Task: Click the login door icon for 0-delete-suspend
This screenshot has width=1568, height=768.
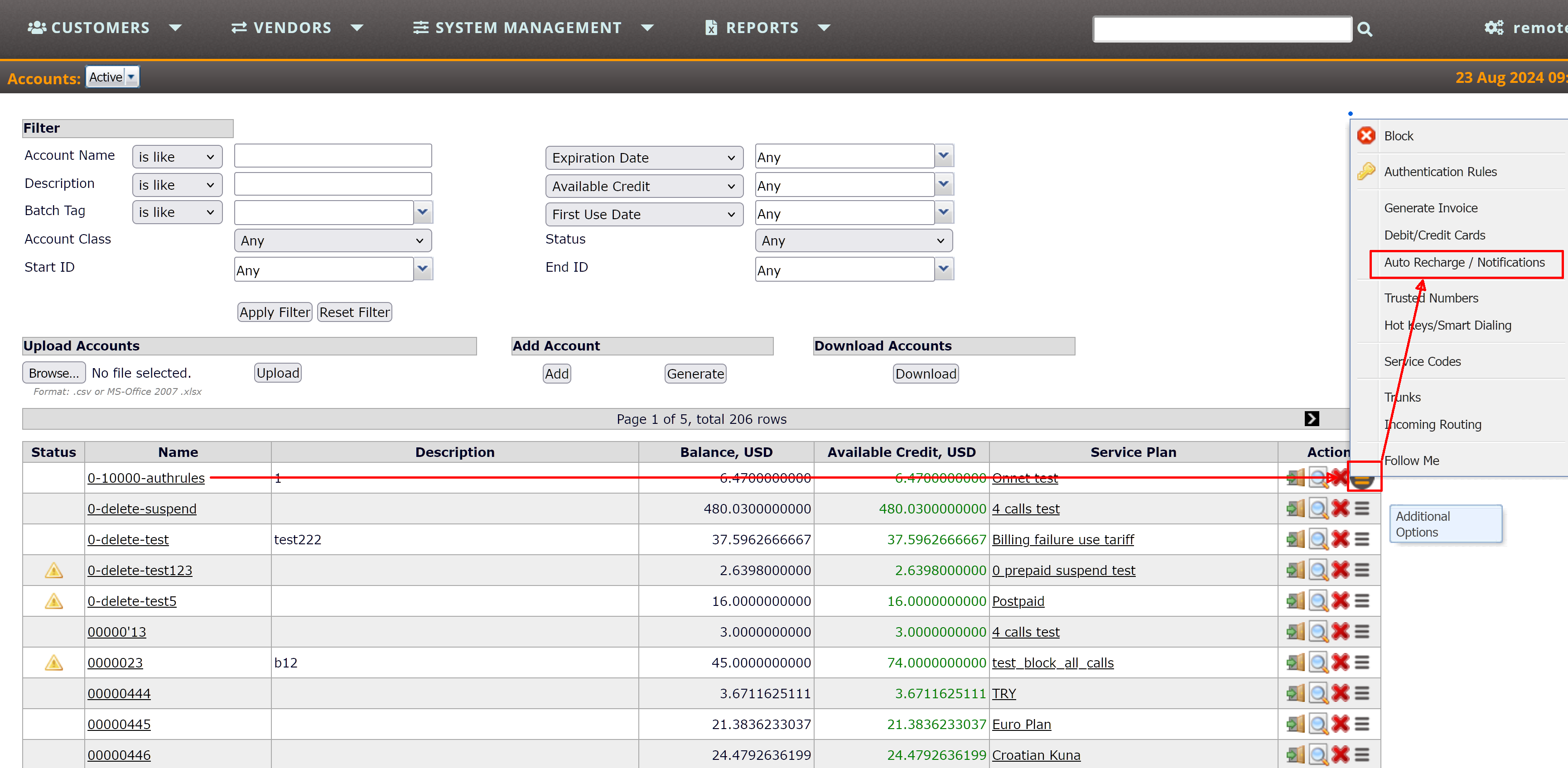Action: [1295, 508]
